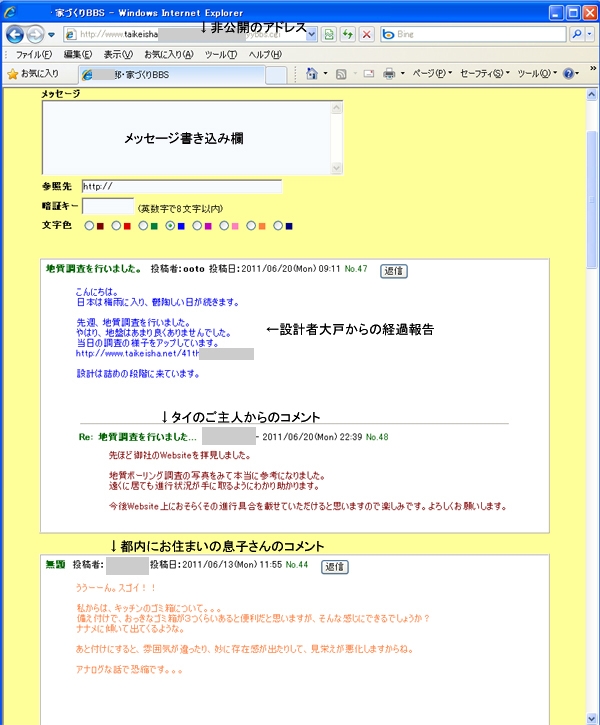Click message box scrollbar up arrow
Screen dimensions: 600x725
(x=337, y=108)
